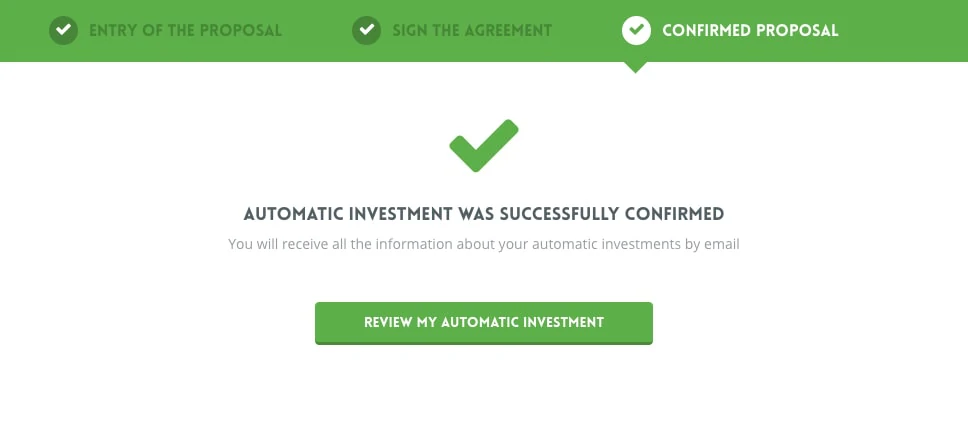Click the large green success checkmark
968x440 pixels.
(x=484, y=146)
